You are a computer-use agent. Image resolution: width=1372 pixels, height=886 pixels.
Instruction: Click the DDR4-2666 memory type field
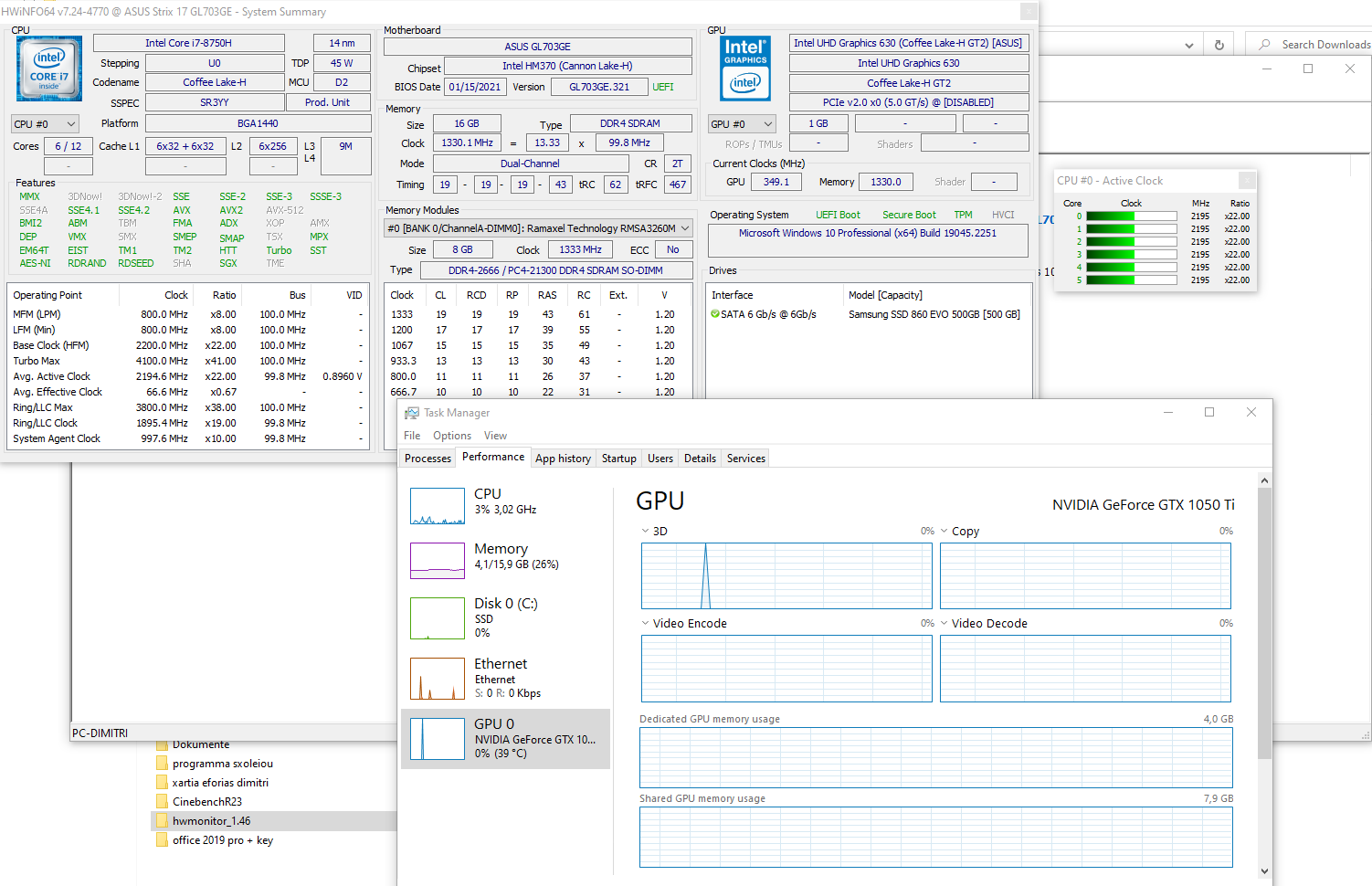pos(555,270)
